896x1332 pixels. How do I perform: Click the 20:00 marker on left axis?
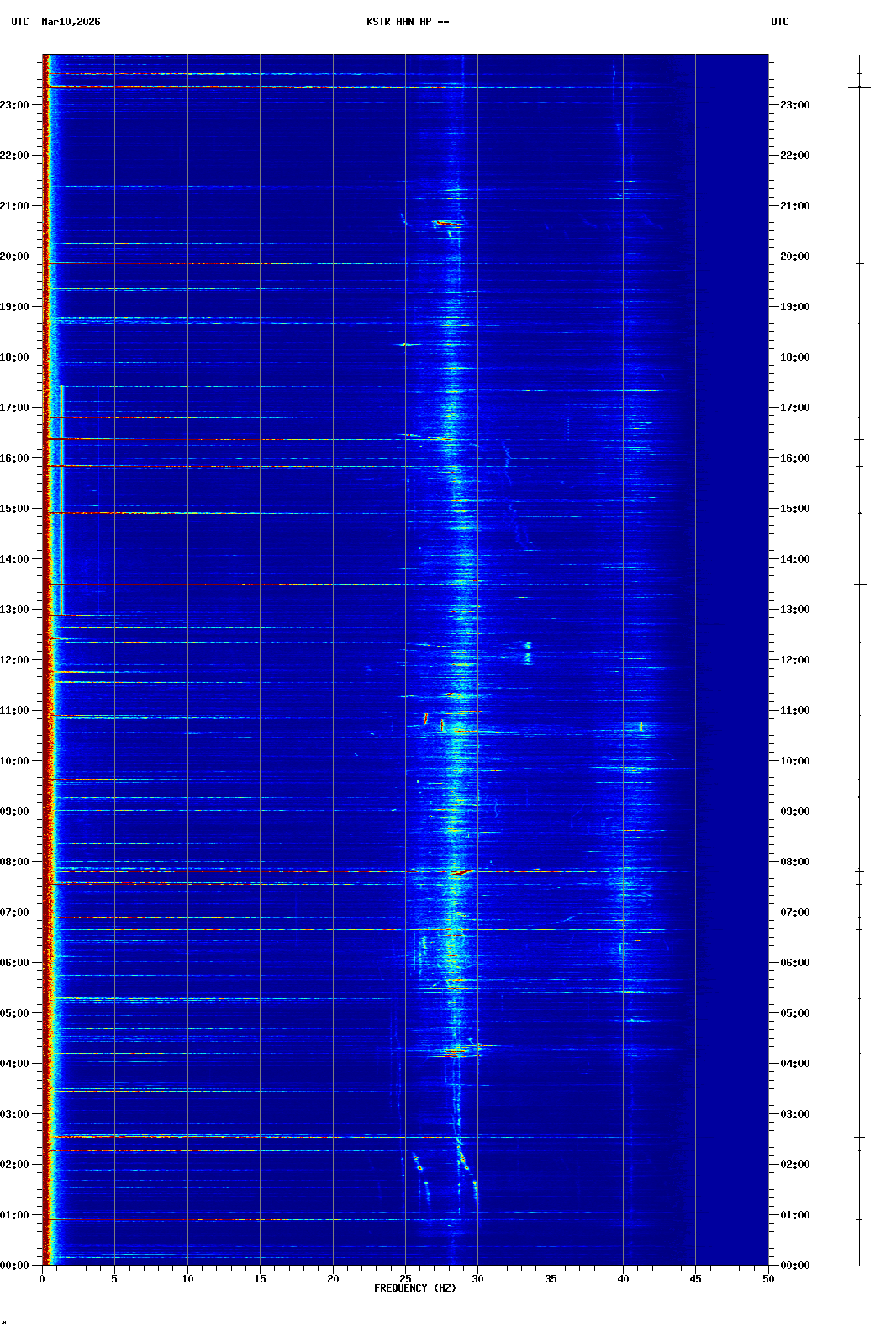click(15, 256)
